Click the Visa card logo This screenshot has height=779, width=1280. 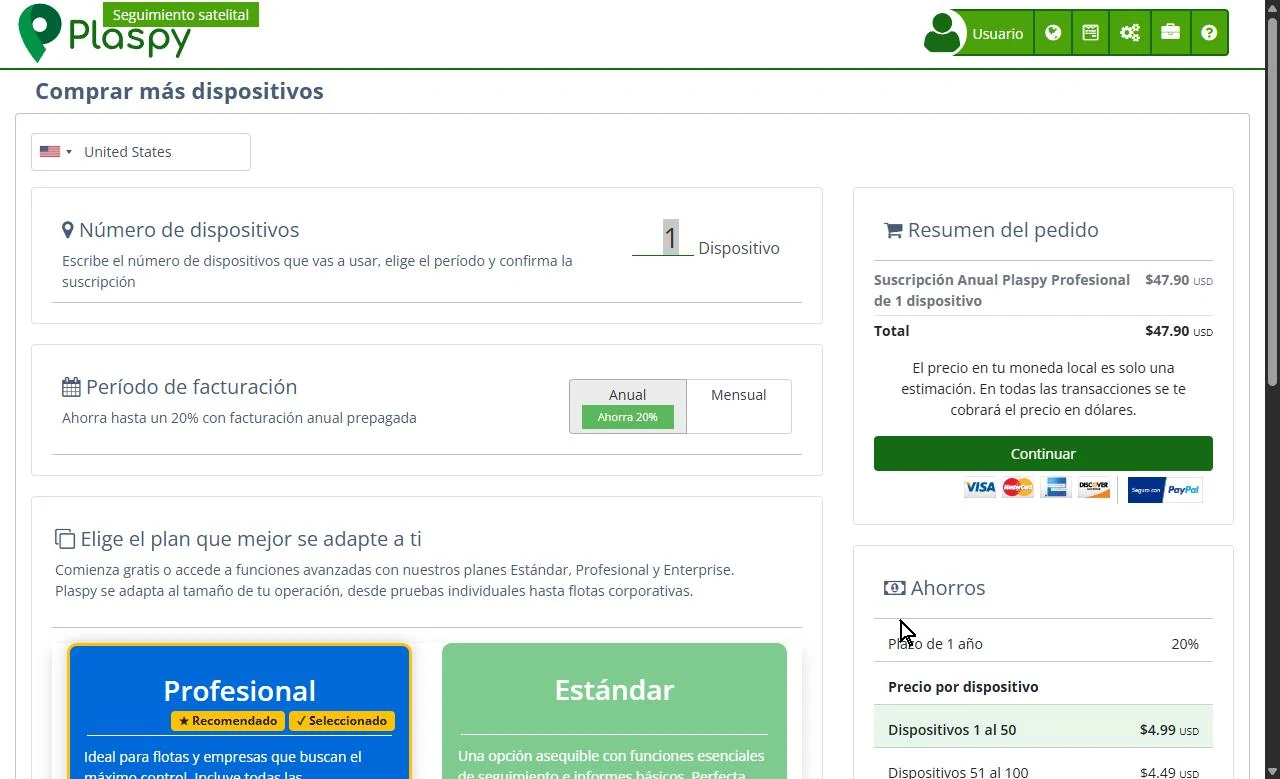pos(980,488)
